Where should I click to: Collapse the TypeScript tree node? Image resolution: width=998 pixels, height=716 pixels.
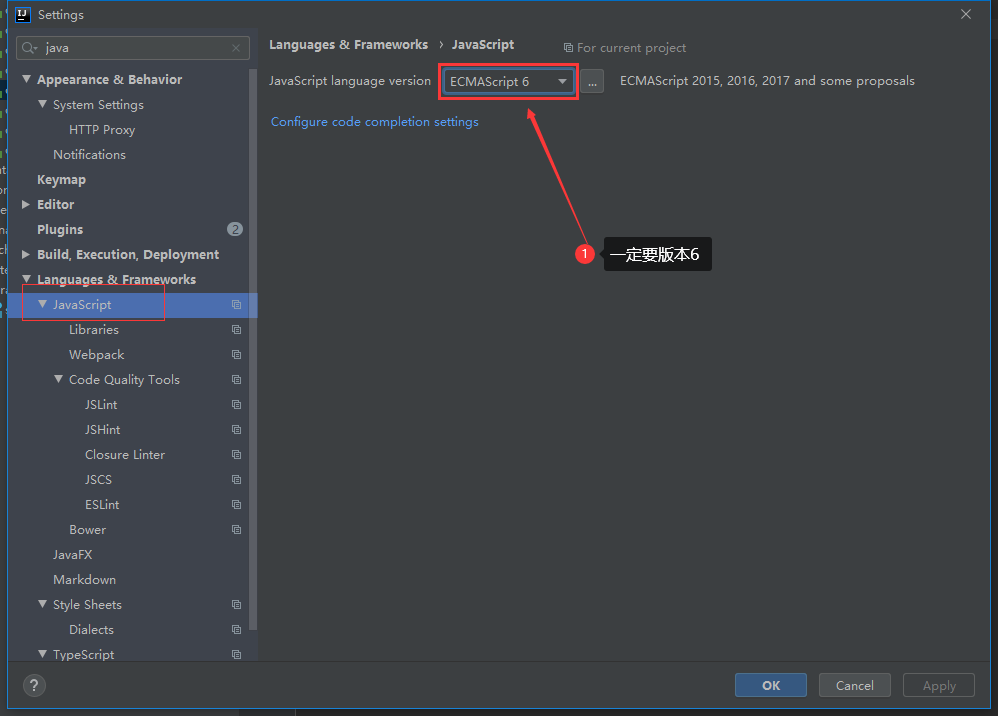click(42, 654)
